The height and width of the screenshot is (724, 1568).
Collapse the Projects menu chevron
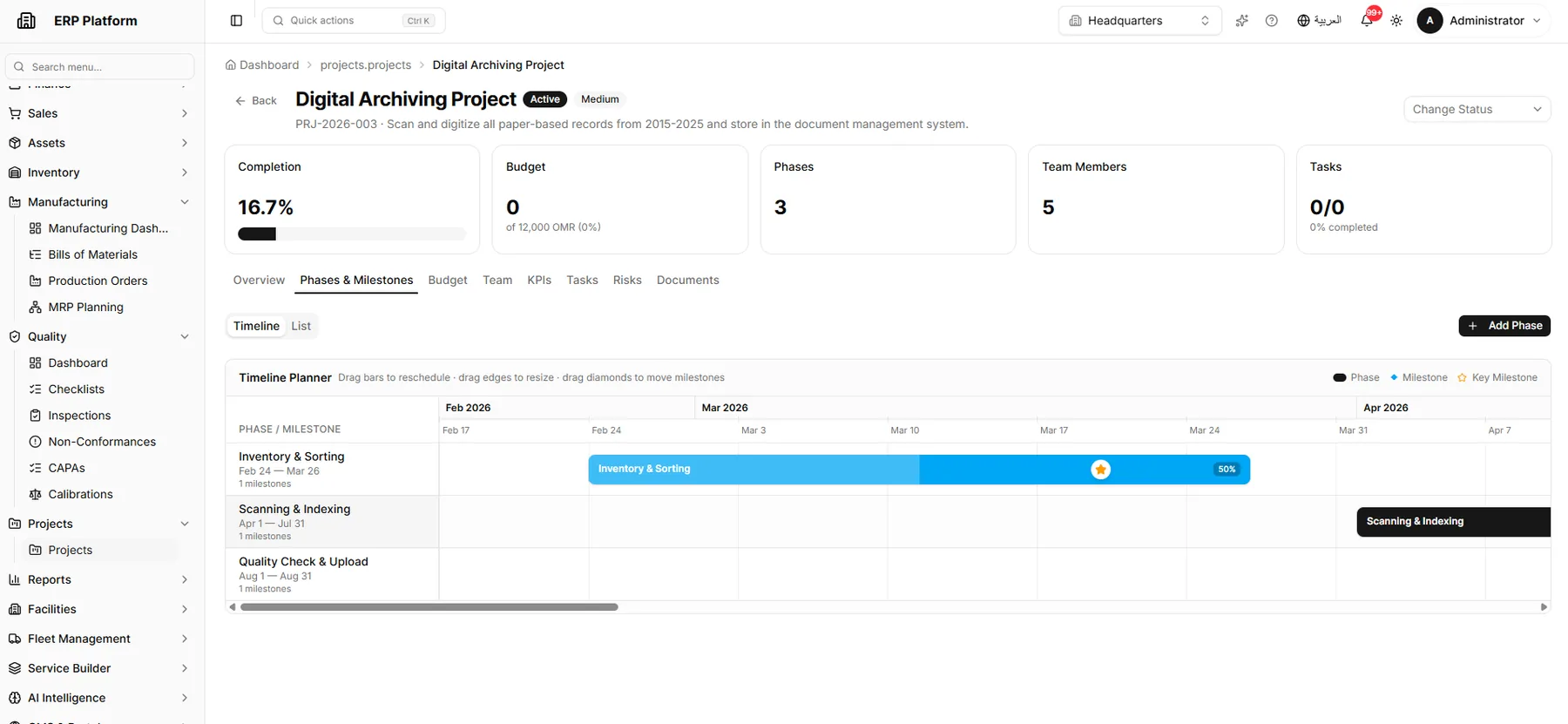[x=185, y=524]
